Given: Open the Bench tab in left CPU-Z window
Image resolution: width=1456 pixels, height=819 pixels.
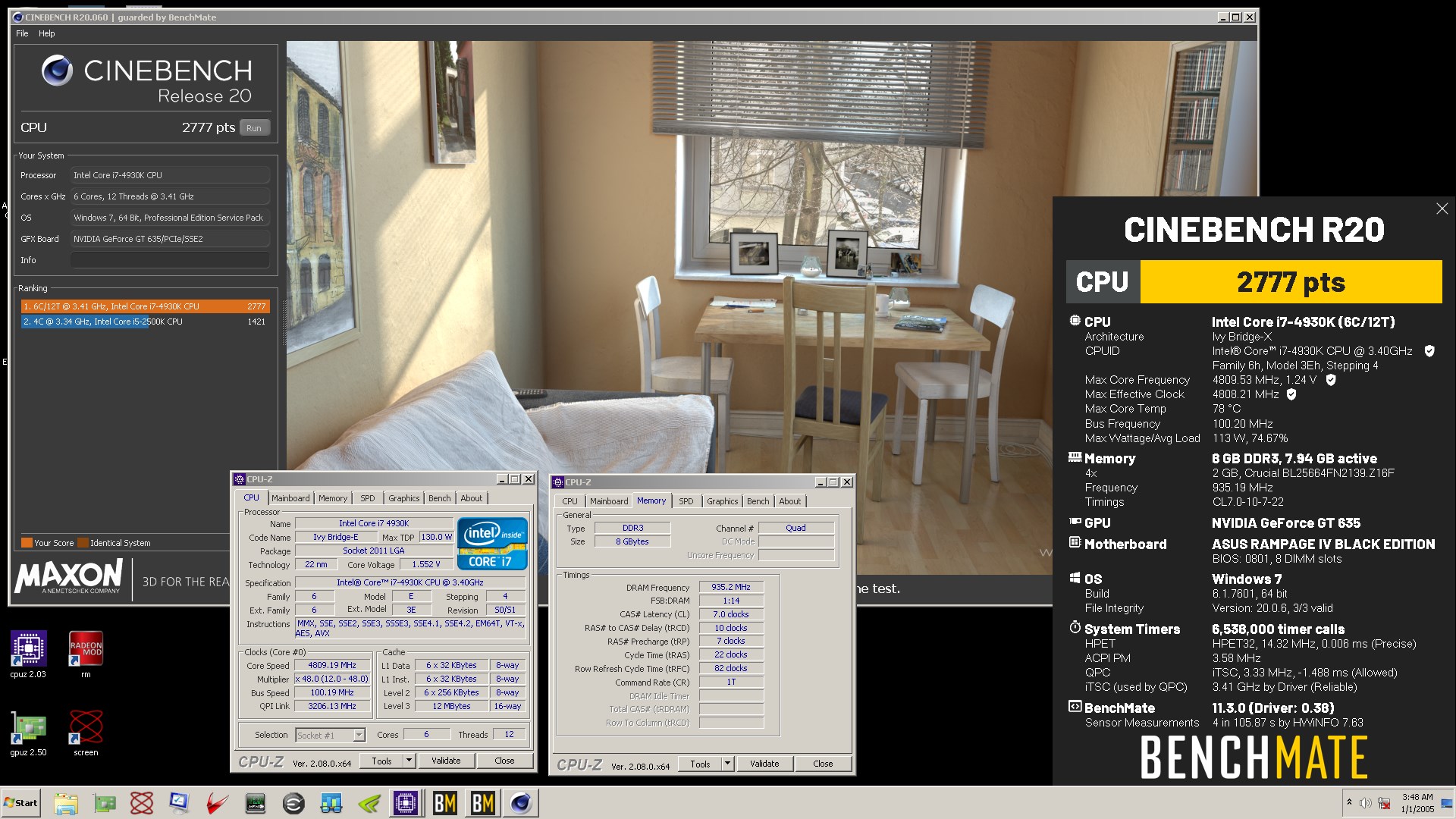Looking at the screenshot, I should (439, 498).
